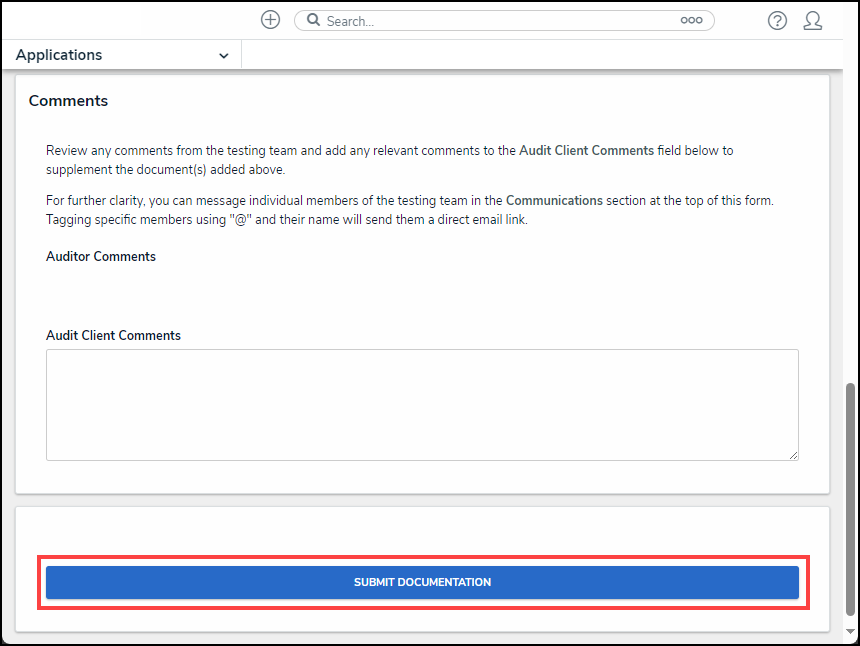Click the plus create-new icon
The image size is (860, 646).
click(x=270, y=20)
